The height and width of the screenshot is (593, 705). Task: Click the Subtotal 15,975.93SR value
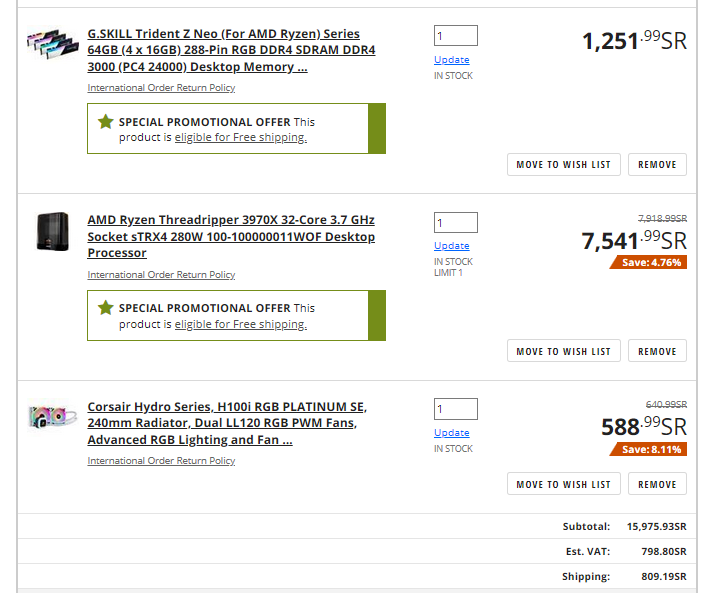(x=656, y=526)
